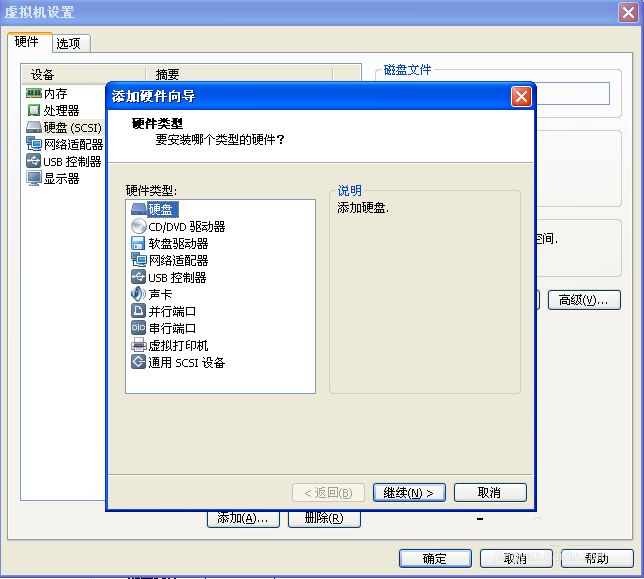The height and width of the screenshot is (579, 644).
Task: Choose the 网络适配器 icon in hardware type list
Action: 138,260
